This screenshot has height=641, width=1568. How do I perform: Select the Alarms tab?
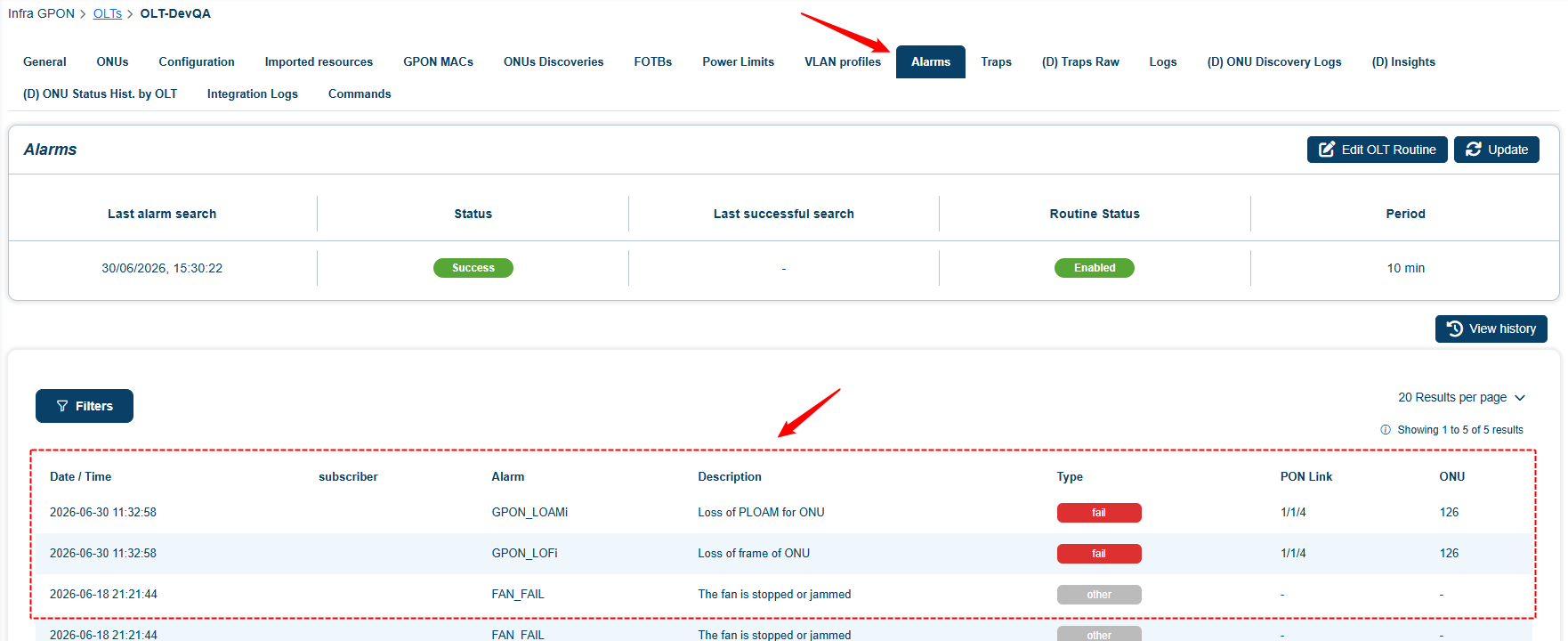click(x=931, y=61)
